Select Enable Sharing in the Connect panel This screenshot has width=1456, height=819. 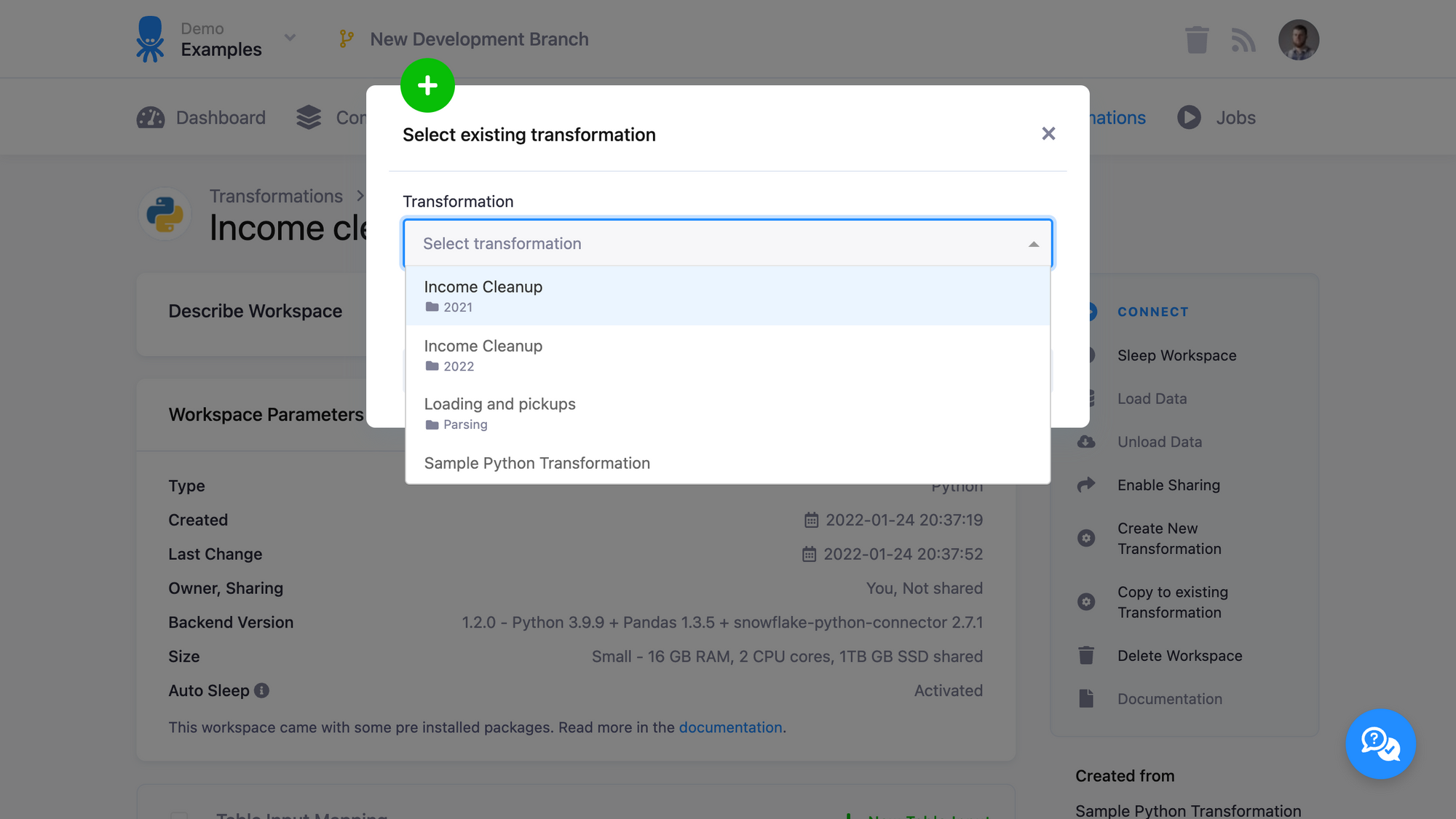1168,485
